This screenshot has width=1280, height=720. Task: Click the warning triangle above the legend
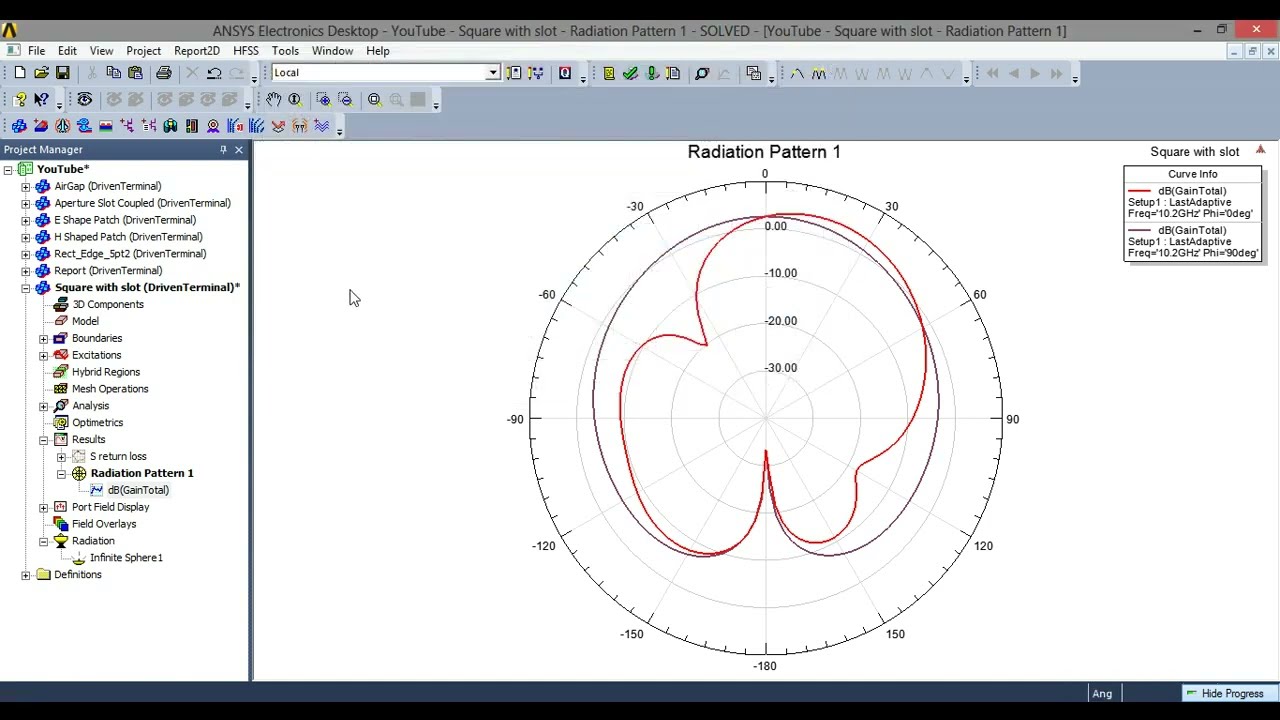(x=1260, y=150)
